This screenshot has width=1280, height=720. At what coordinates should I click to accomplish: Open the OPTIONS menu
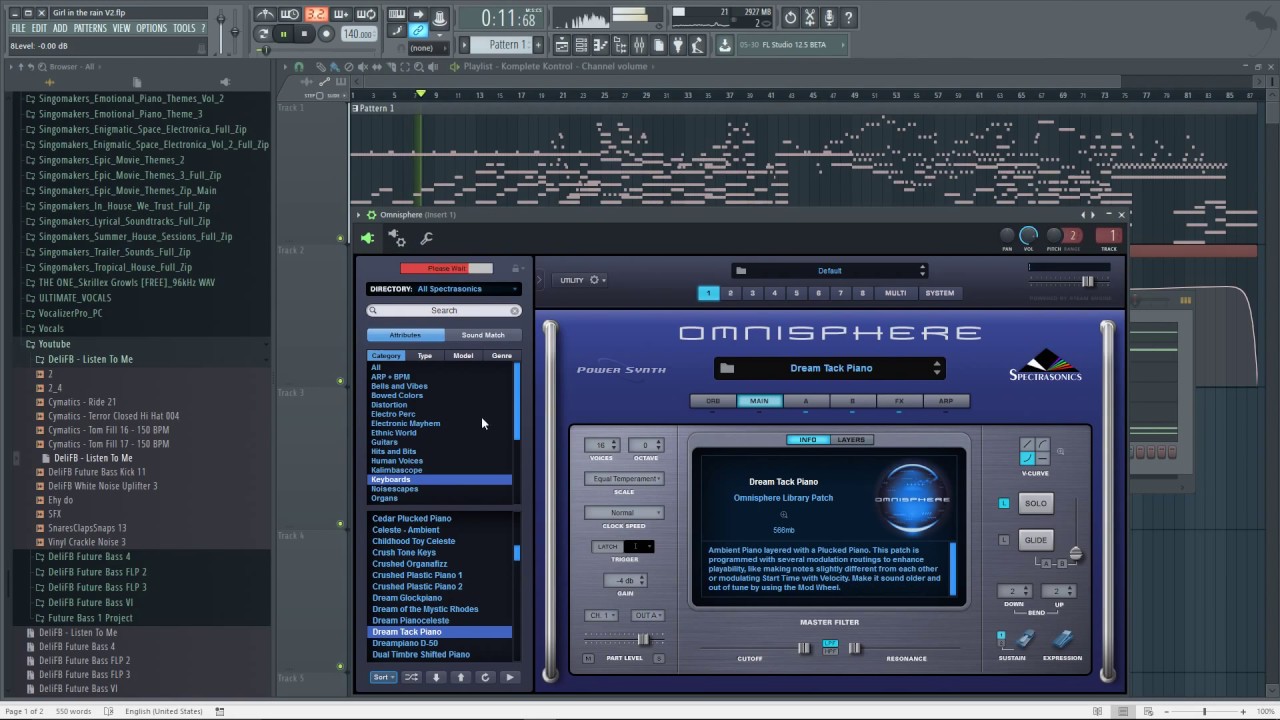[151, 28]
